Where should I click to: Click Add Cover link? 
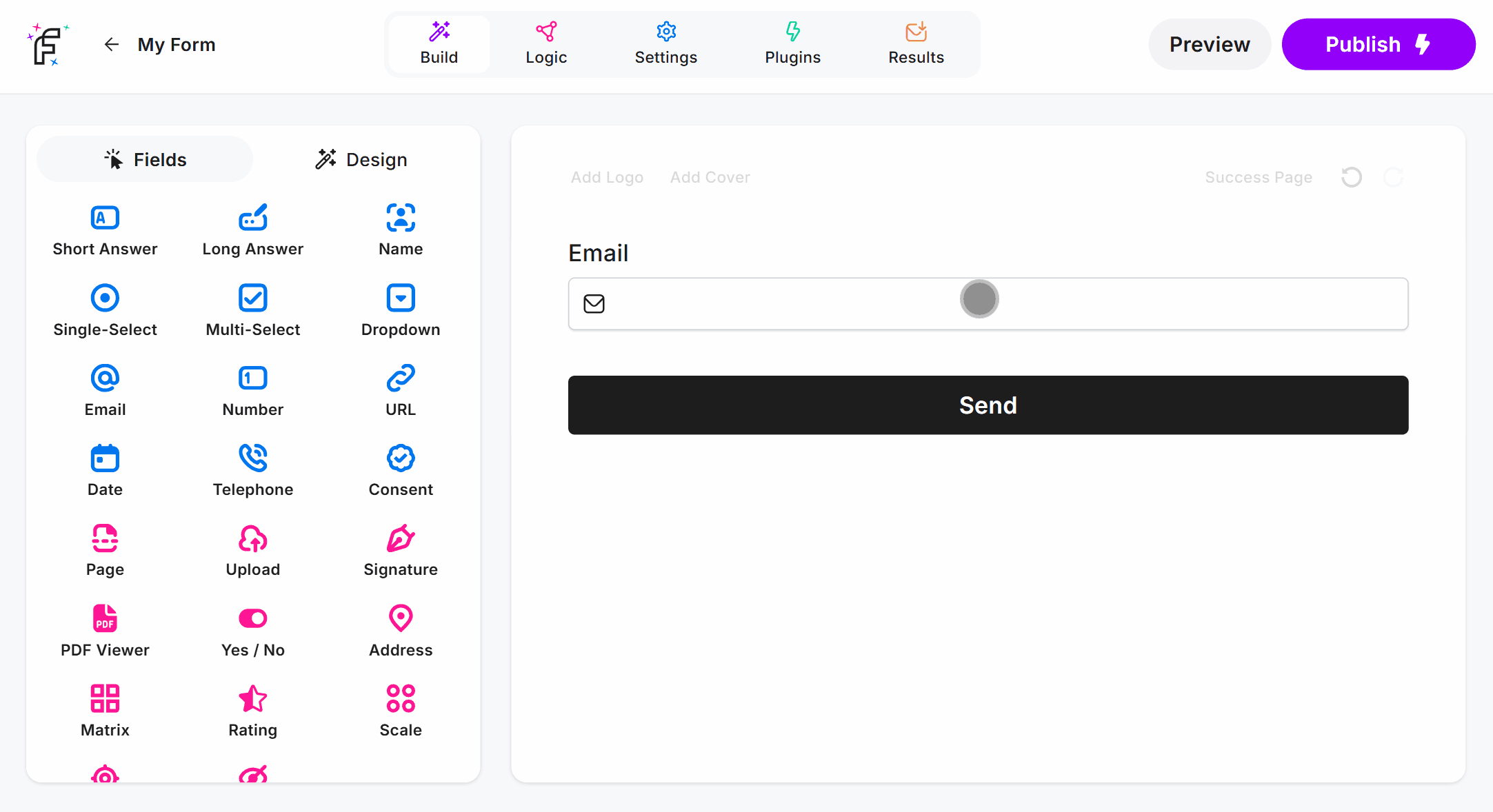pyautogui.click(x=710, y=177)
